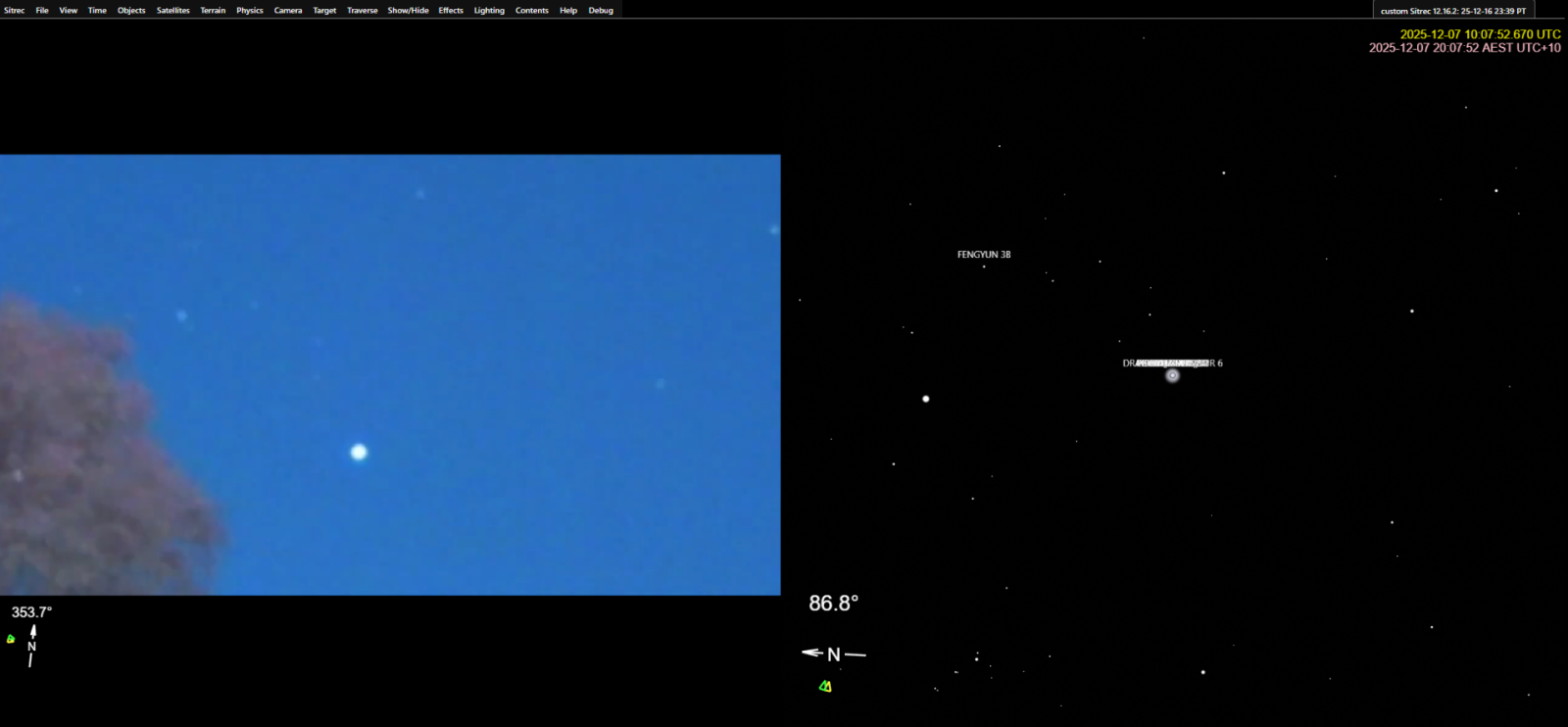
Task: Click the bright white object in video
Action: tap(359, 452)
